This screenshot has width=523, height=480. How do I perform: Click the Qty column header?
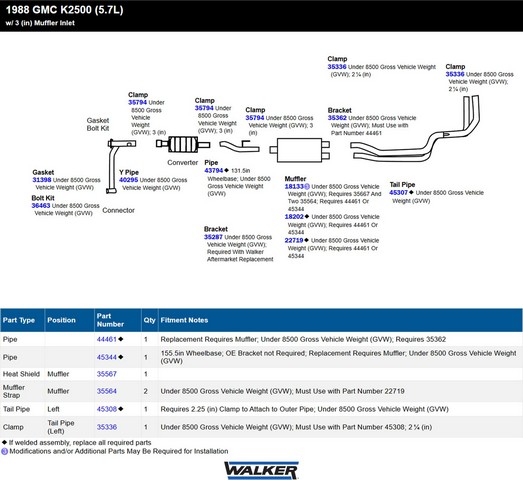click(x=149, y=320)
